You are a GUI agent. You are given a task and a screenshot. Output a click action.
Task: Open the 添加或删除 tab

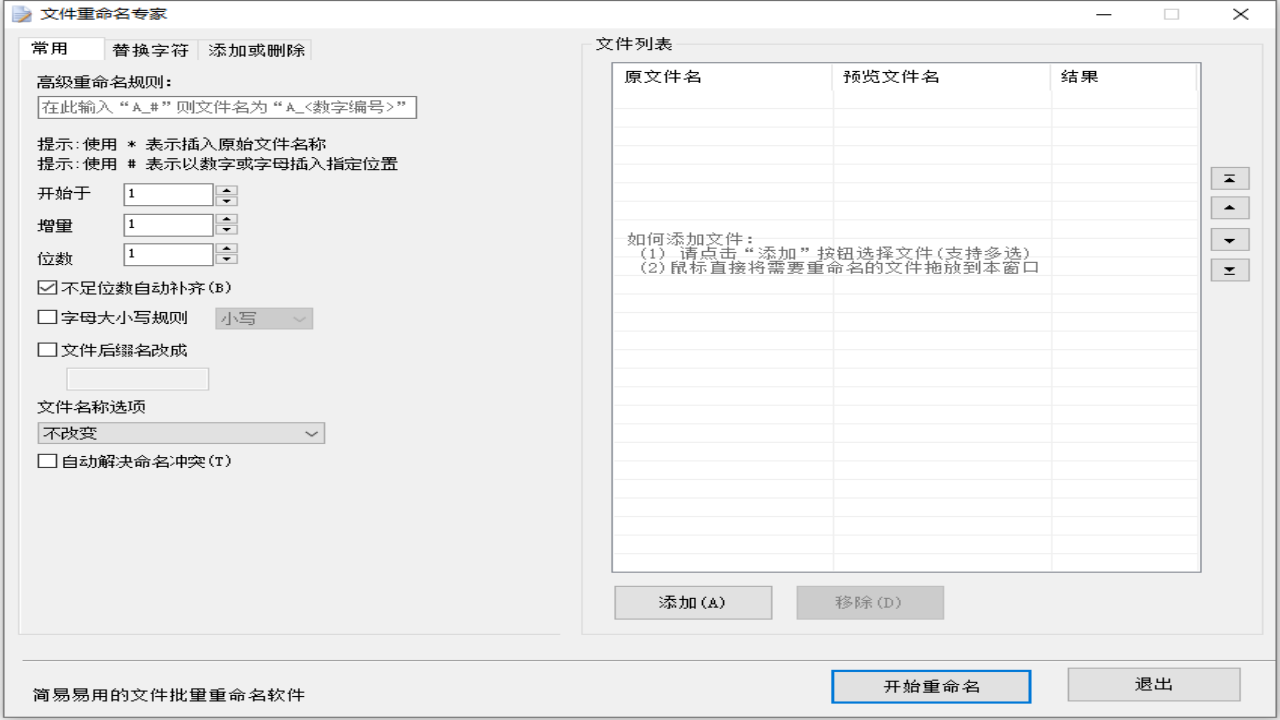click(257, 50)
